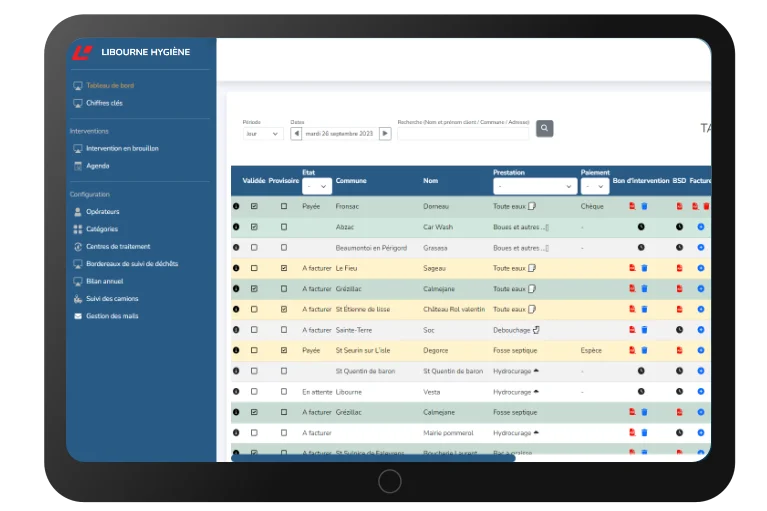Click note icon beside Toute eaux, Fronsac
Viewport: 767px width, 511px height.
532,206
